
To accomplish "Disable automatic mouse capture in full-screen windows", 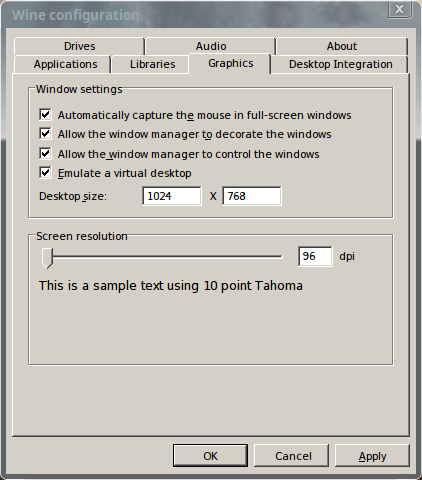I will click(x=45, y=115).
